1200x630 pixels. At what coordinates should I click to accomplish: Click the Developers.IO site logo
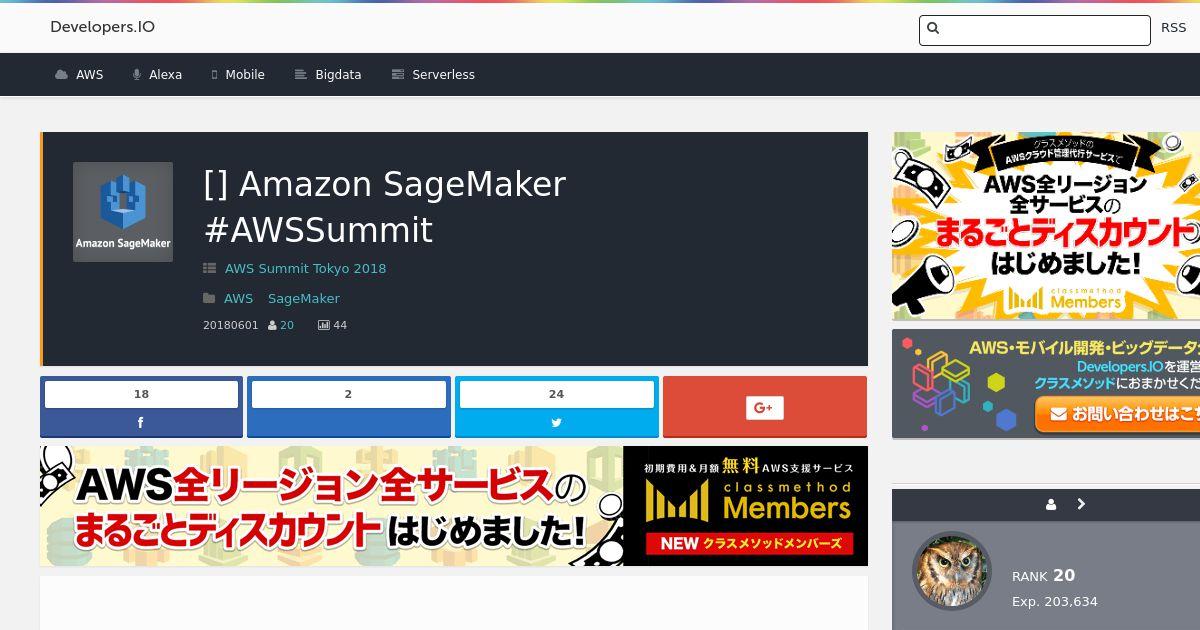[102, 27]
